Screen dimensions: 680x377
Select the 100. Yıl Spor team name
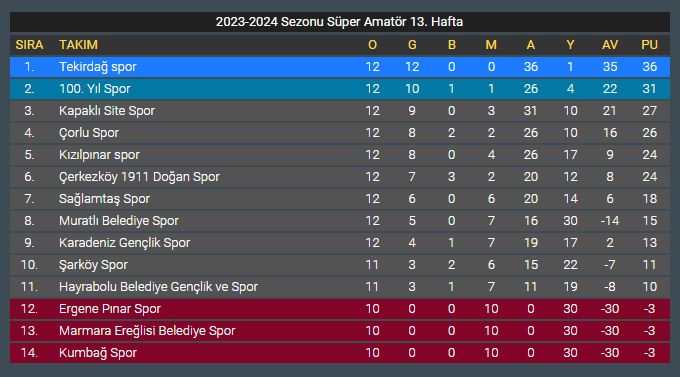point(95,89)
